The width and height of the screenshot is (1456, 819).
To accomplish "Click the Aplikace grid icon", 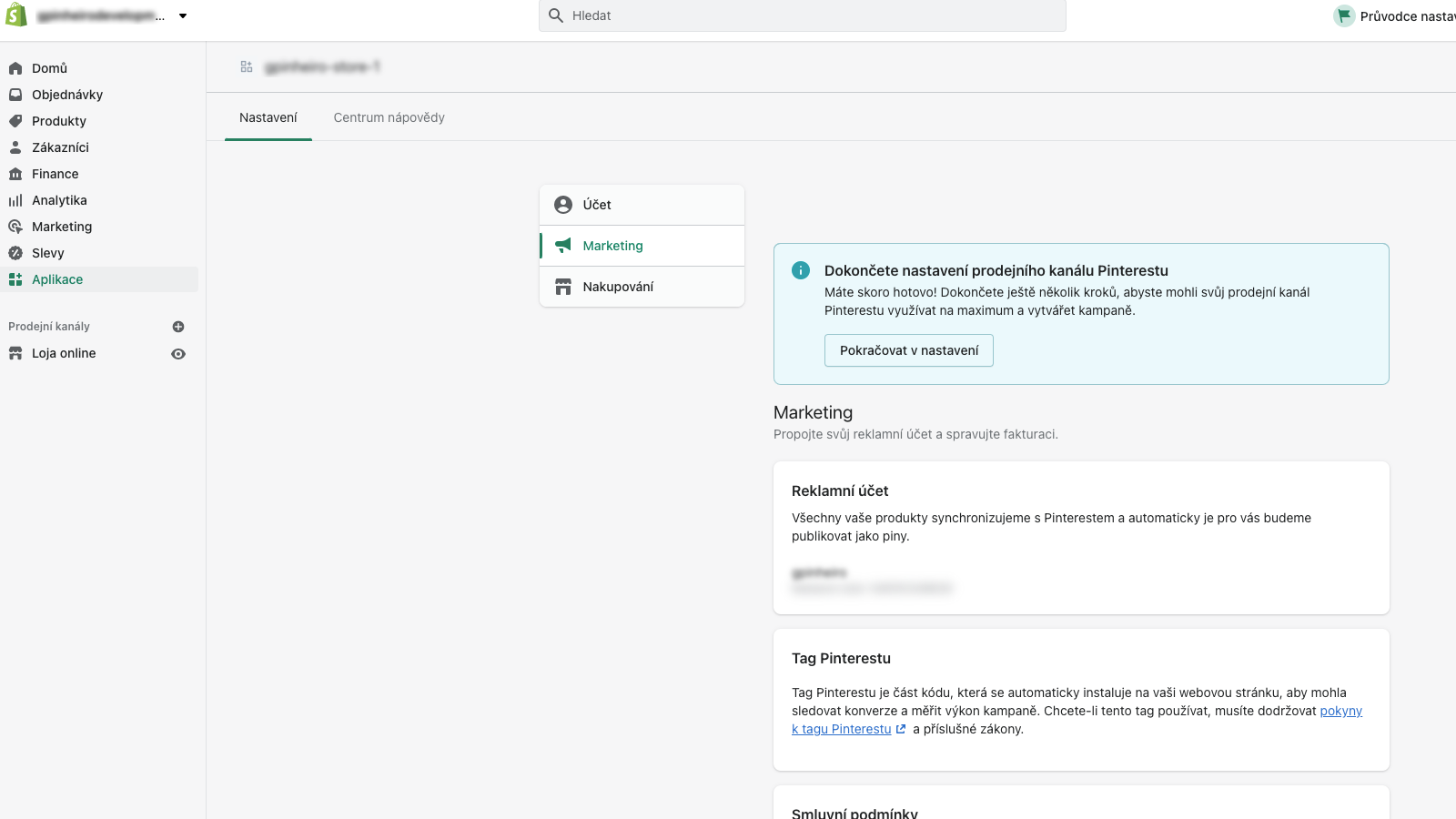I will 15,279.
